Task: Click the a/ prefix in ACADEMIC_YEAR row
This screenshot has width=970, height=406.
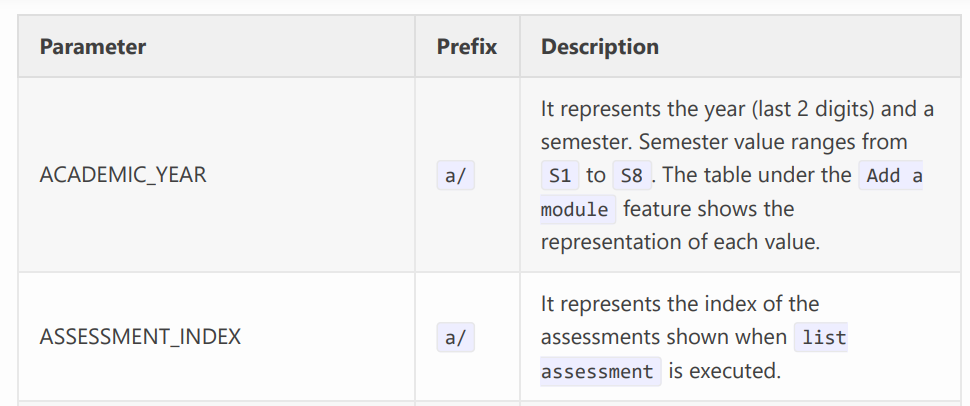Action: tap(456, 176)
